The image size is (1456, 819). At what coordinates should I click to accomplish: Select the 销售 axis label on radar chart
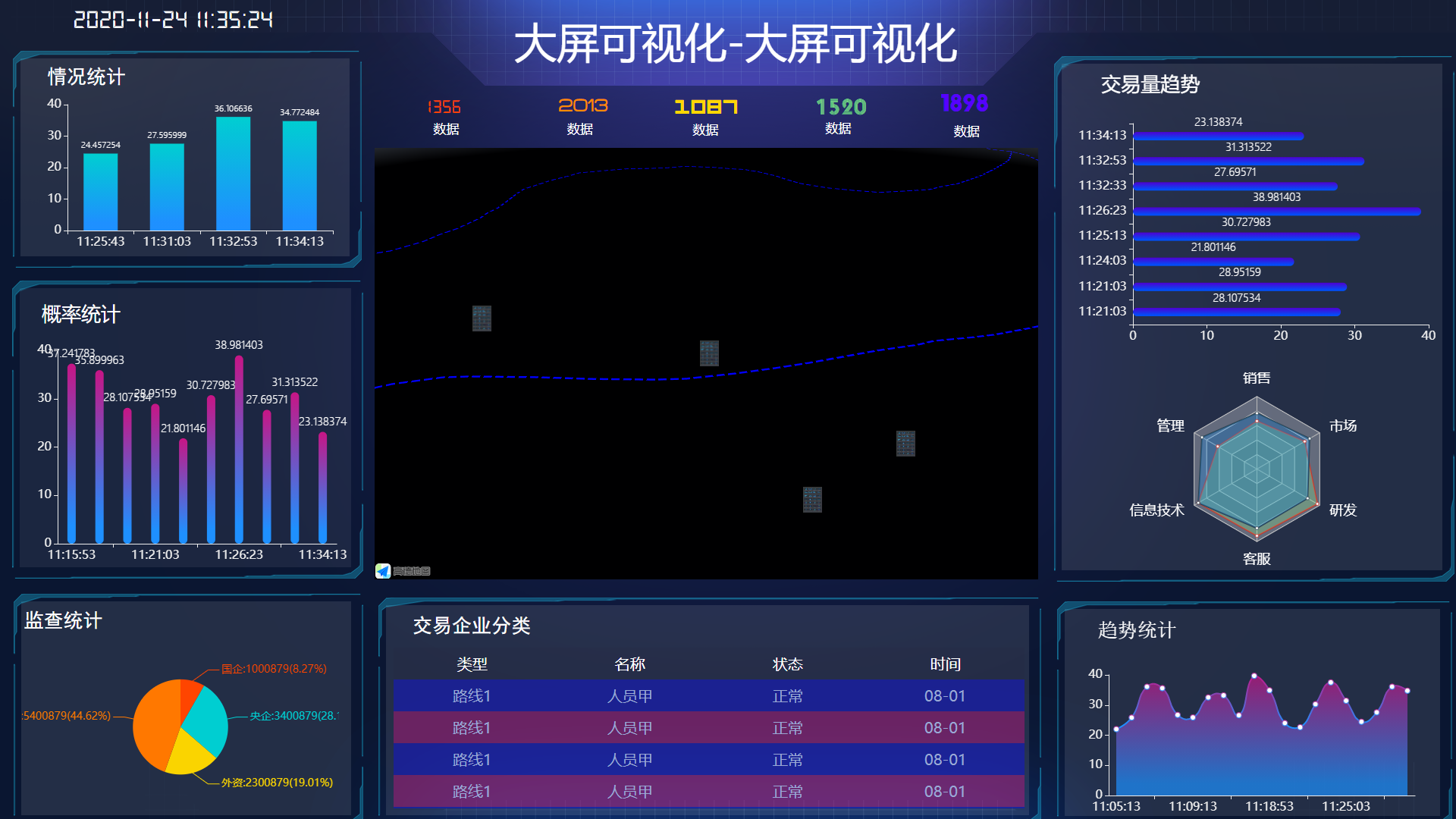[1257, 378]
